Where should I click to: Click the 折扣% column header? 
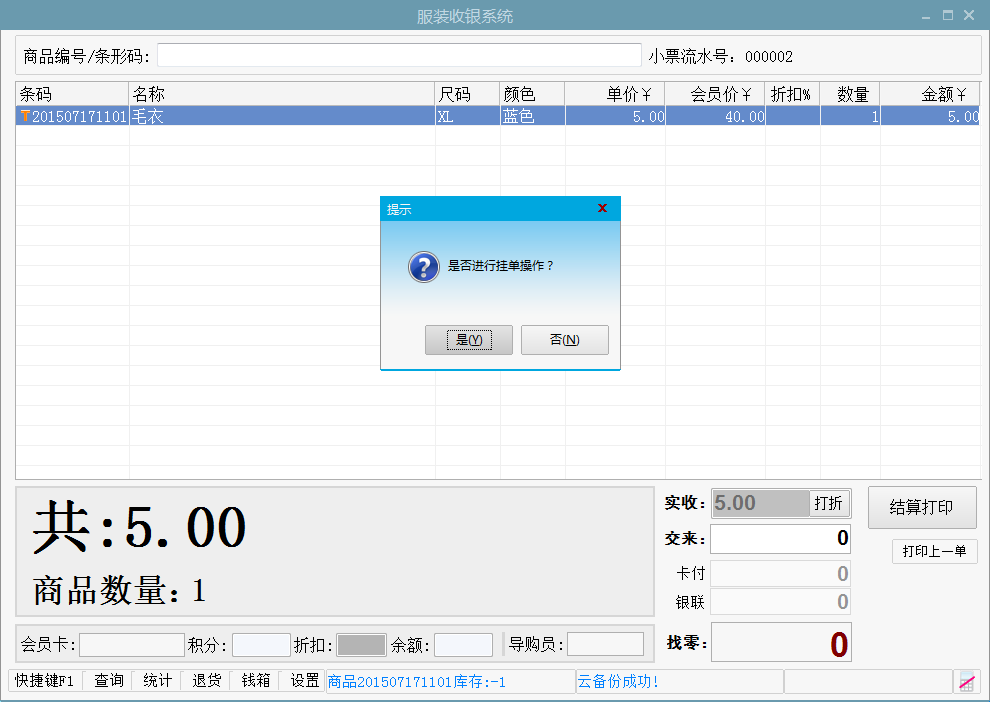(792, 94)
